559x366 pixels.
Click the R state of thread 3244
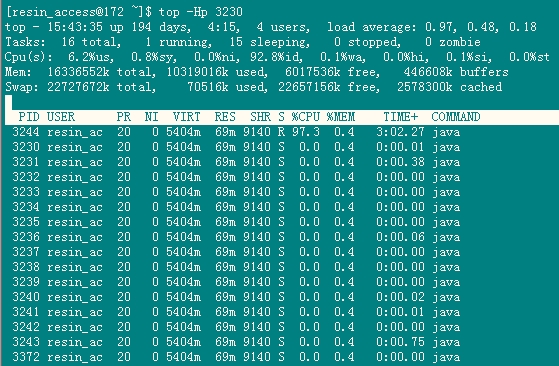point(281,132)
